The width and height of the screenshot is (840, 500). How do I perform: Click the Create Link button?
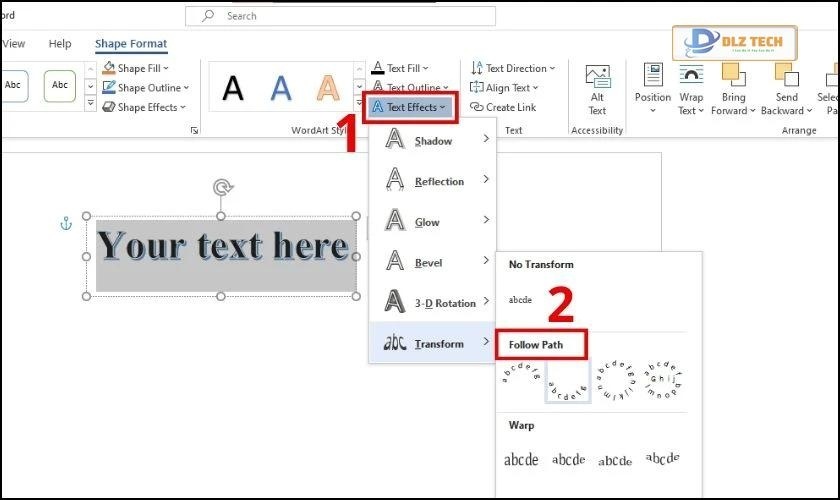pyautogui.click(x=510, y=107)
